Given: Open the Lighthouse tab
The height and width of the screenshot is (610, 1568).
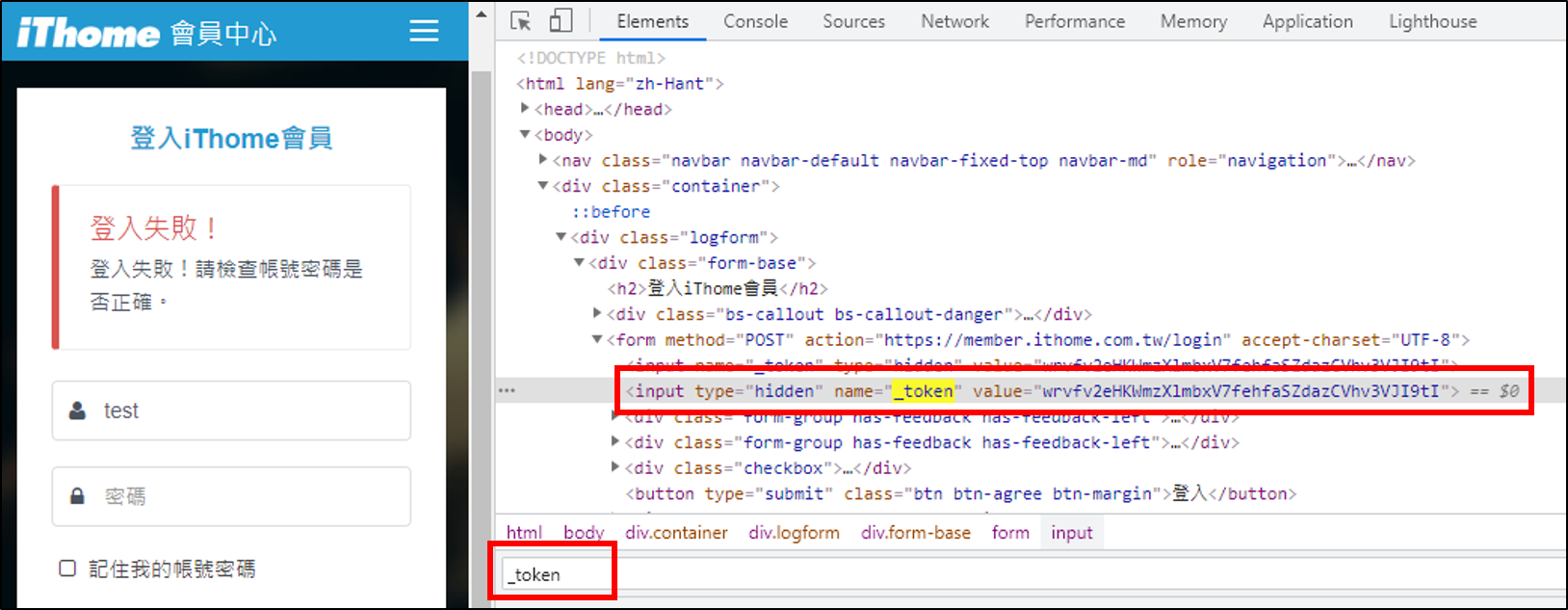Looking at the screenshot, I should click(x=1432, y=21).
